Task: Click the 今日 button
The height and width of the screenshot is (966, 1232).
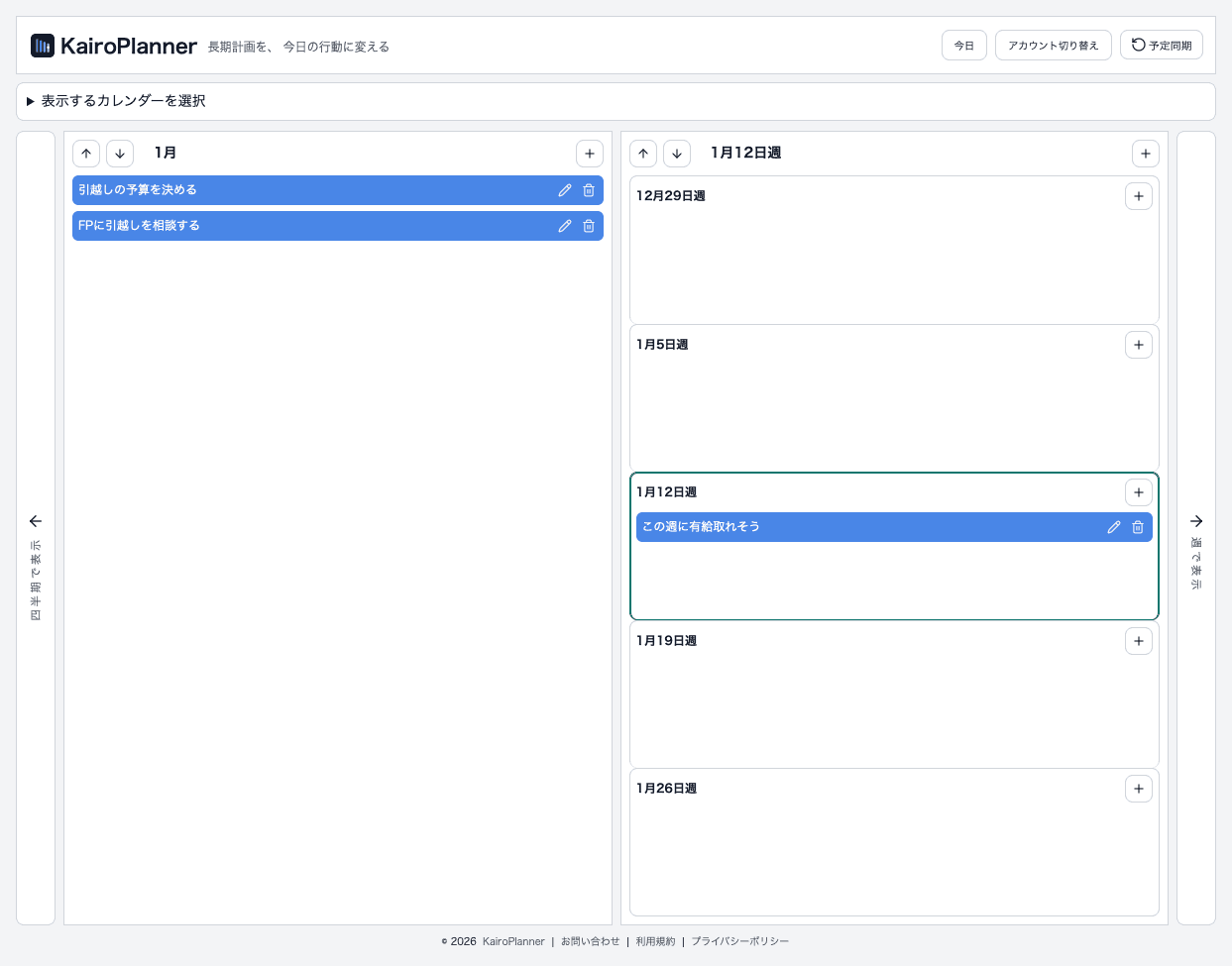Action: (962, 45)
